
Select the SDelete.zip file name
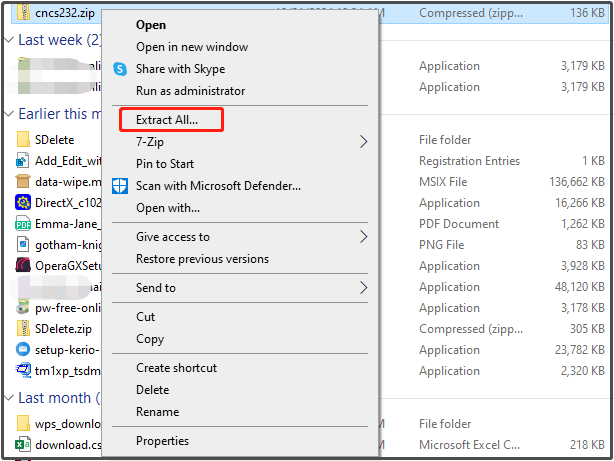63,329
